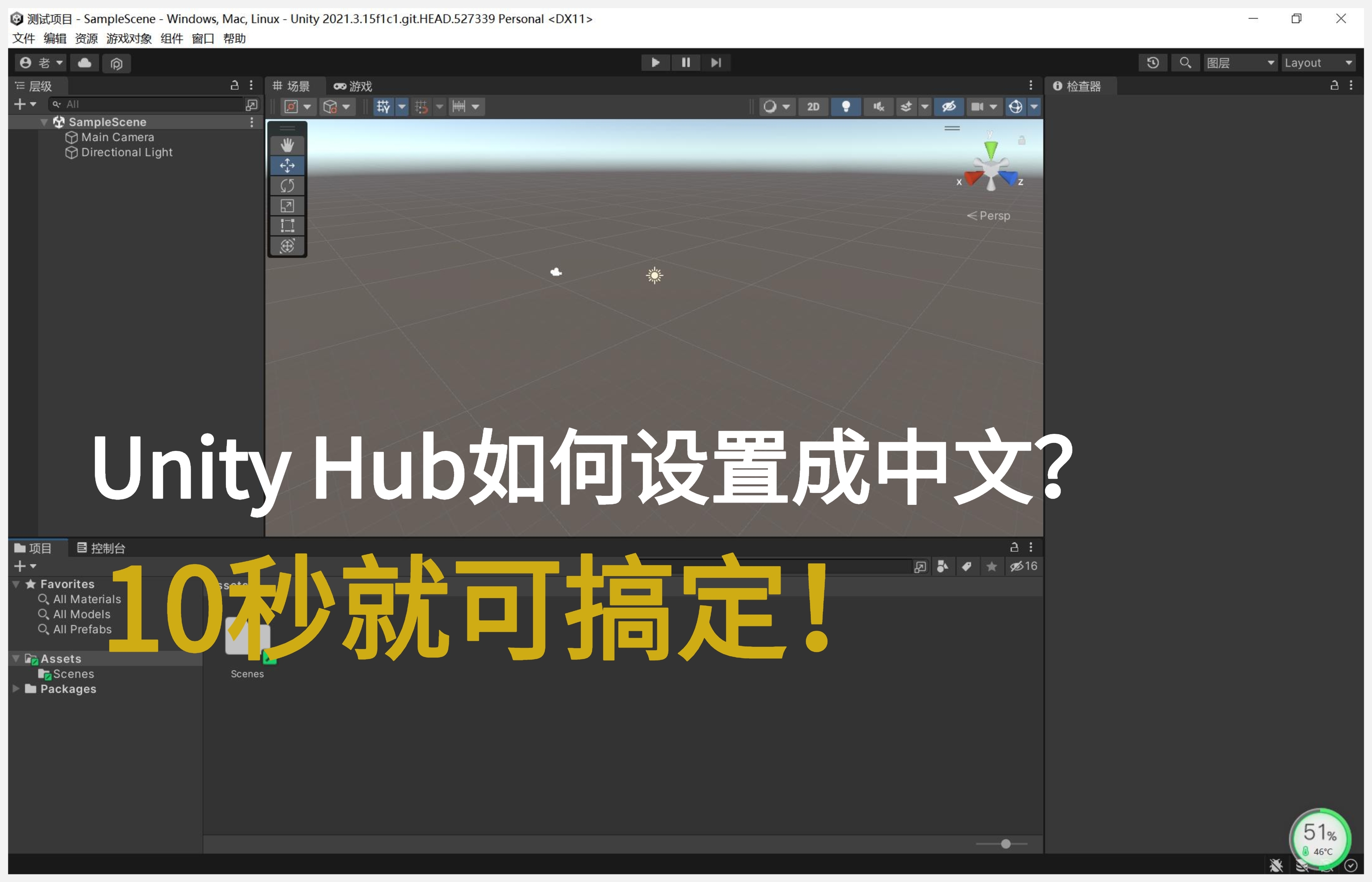Screen dimensions: 1372x882
Task: Toggle 2D view mode in Scene view
Action: [813, 106]
